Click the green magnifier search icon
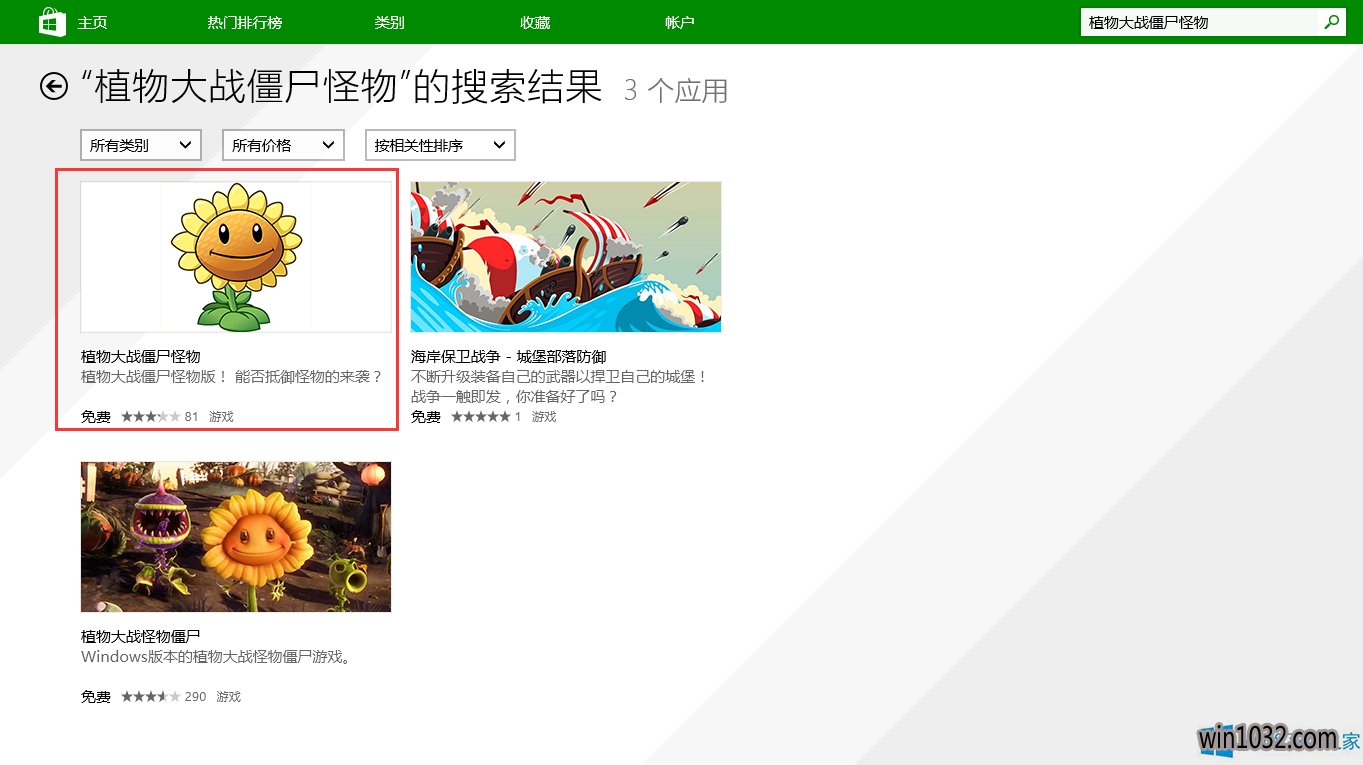 [1331, 22]
